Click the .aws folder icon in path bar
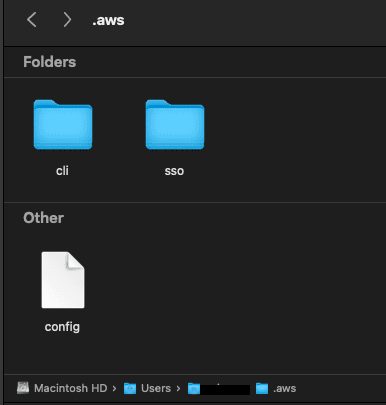Image resolution: width=386 pixels, height=405 pixels. 262,388
